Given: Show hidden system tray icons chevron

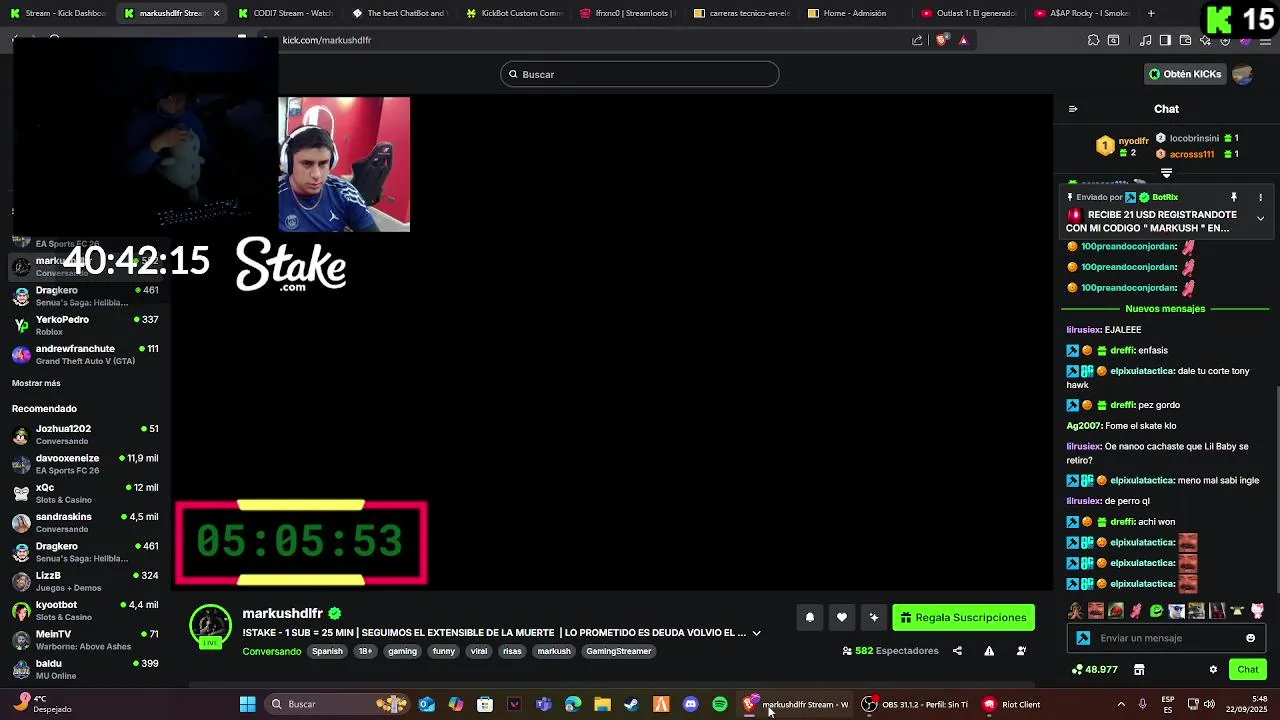Looking at the screenshot, I should pos(1121,704).
